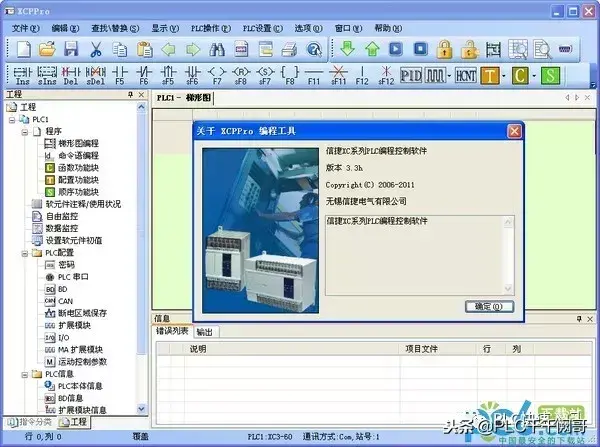The image size is (600, 447).
Task: Open a project with the folder icon
Action: point(47,49)
